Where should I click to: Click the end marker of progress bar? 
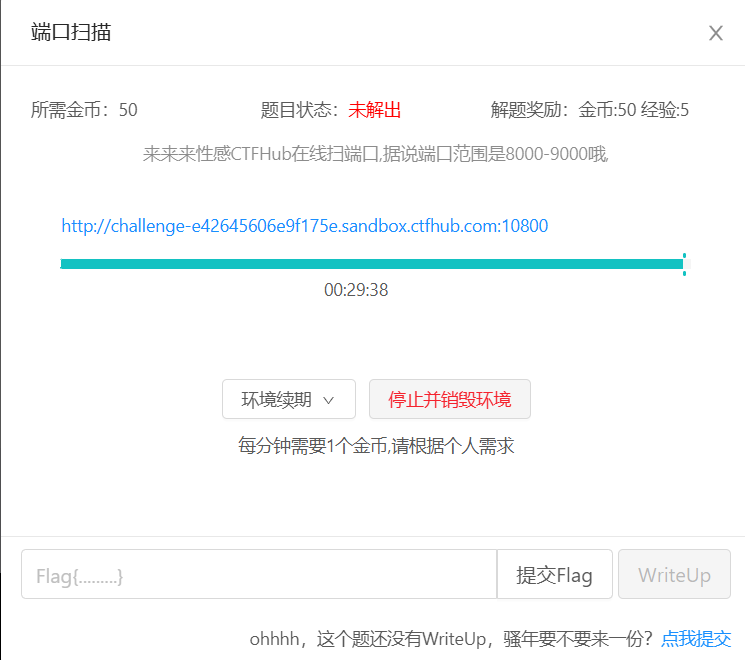(x=684, y=264)
